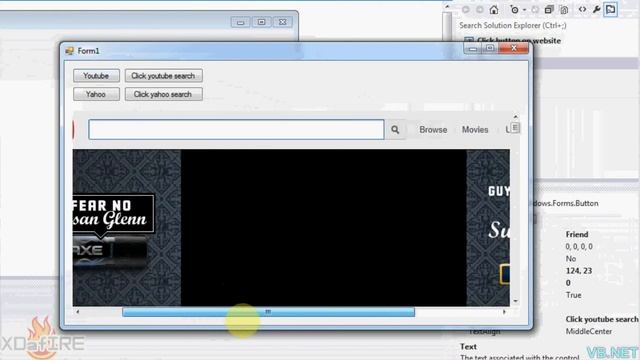This screenshot has width=640, height=360.
Task: Click the browser's horizontal scrollbar thumb
Action: click(268, 312)
